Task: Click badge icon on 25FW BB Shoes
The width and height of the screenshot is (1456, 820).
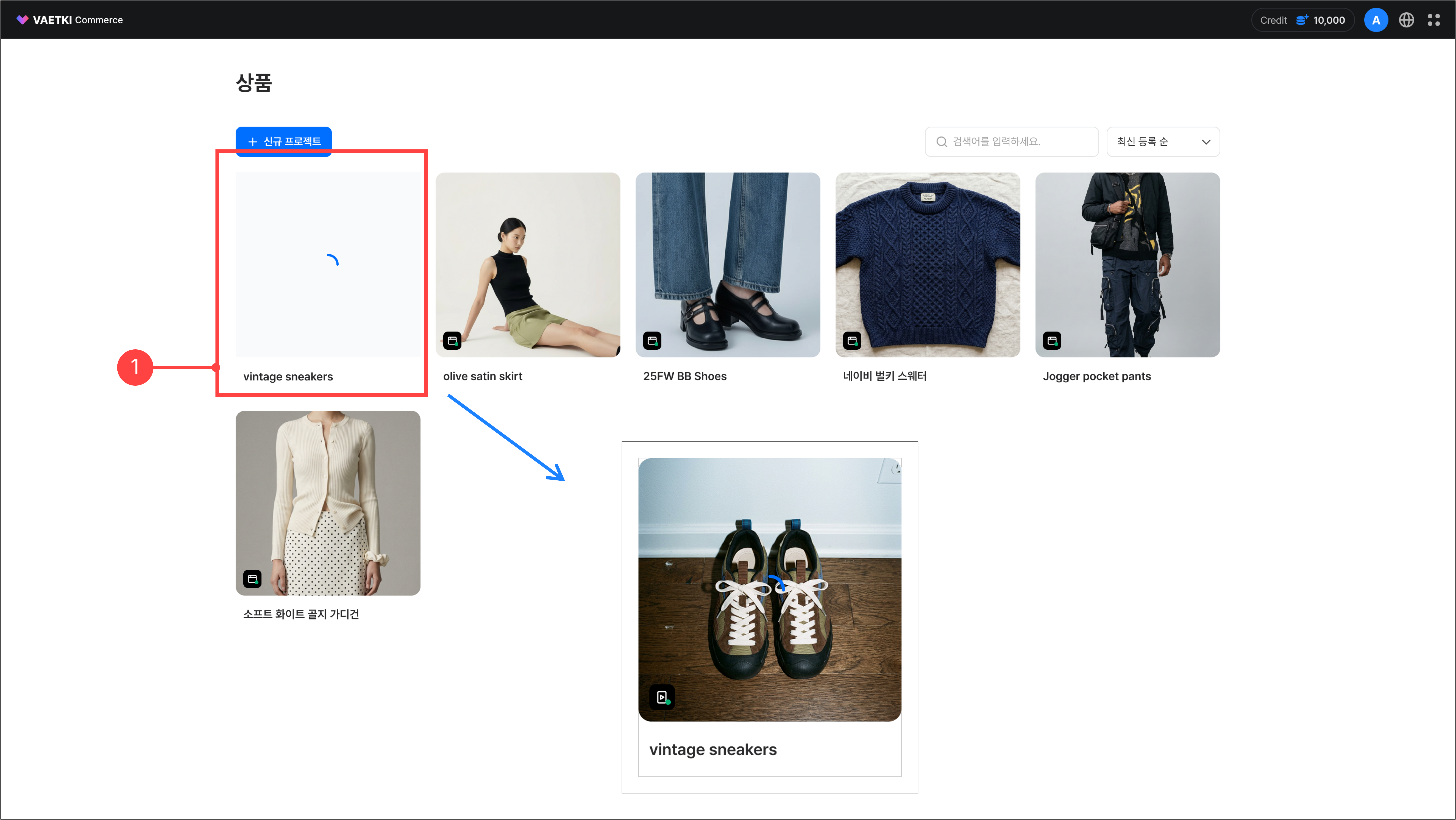Action: pos(652,341)
